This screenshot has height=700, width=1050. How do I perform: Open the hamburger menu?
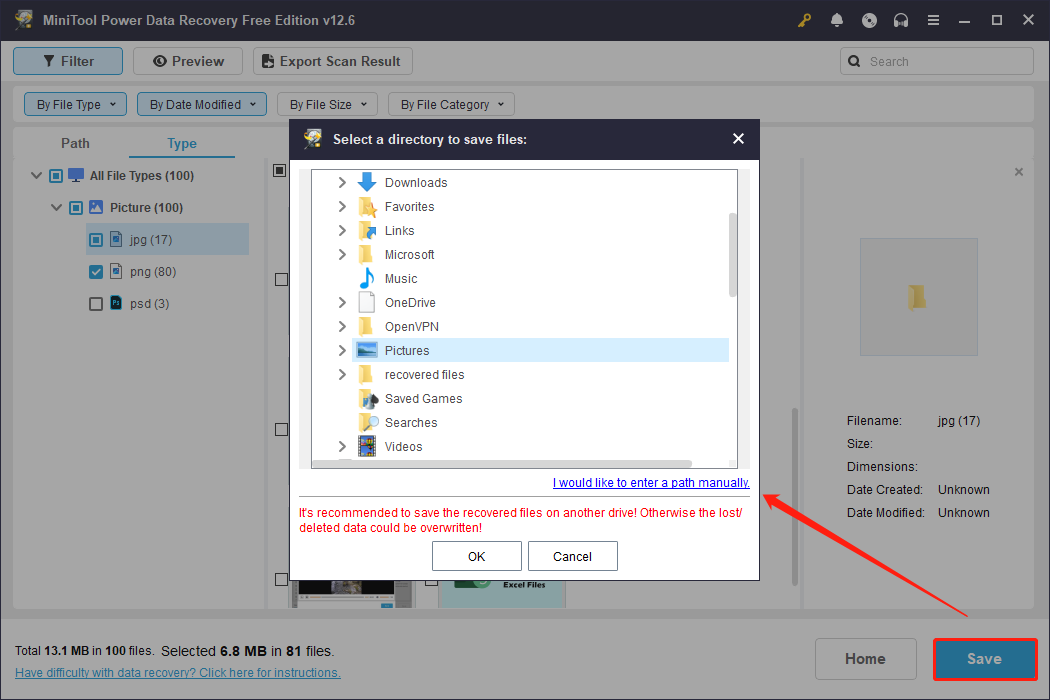pyautogui.click(x=933, y=20)
